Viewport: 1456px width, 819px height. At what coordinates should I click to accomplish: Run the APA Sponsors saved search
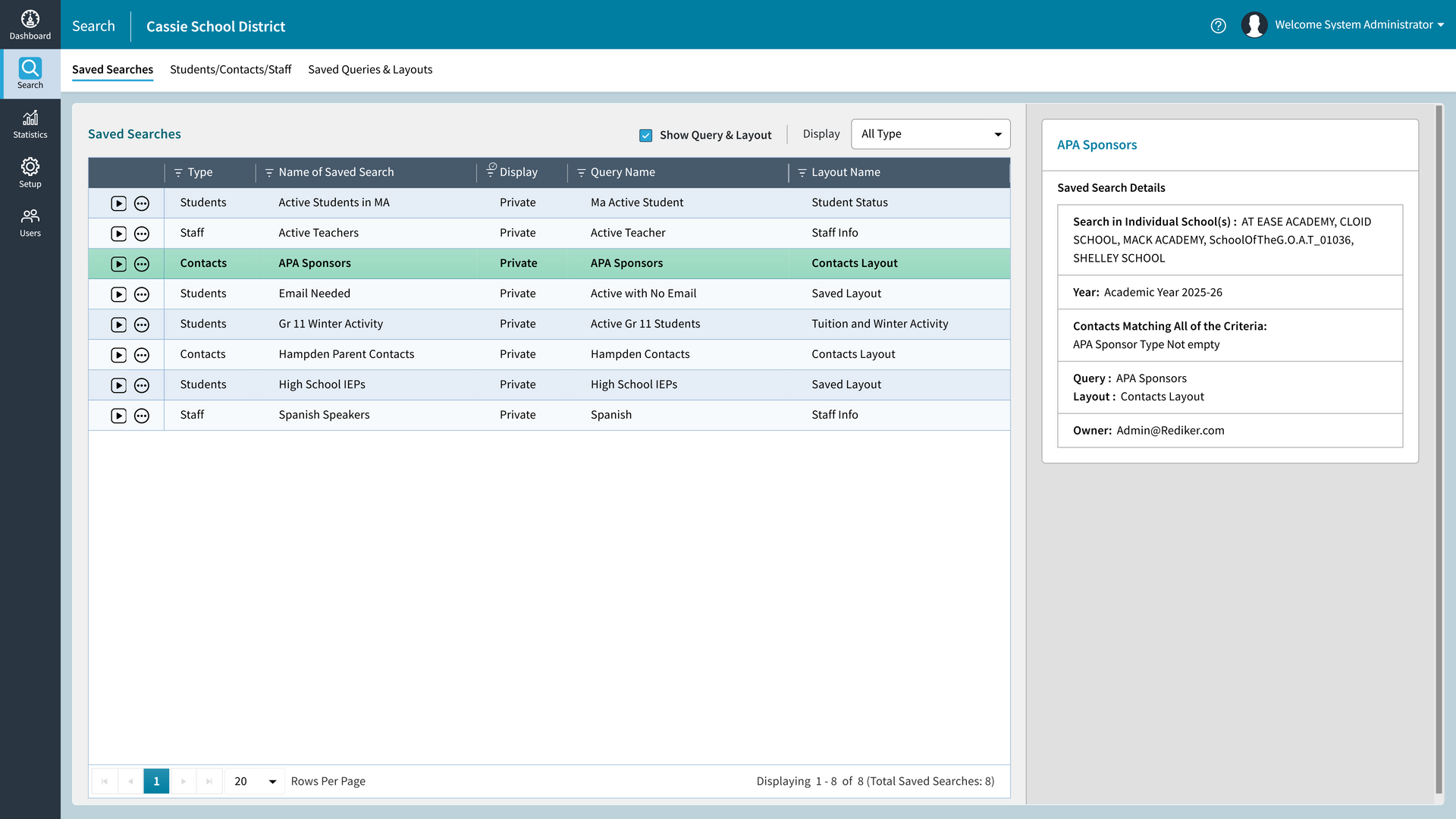(118, 264)
